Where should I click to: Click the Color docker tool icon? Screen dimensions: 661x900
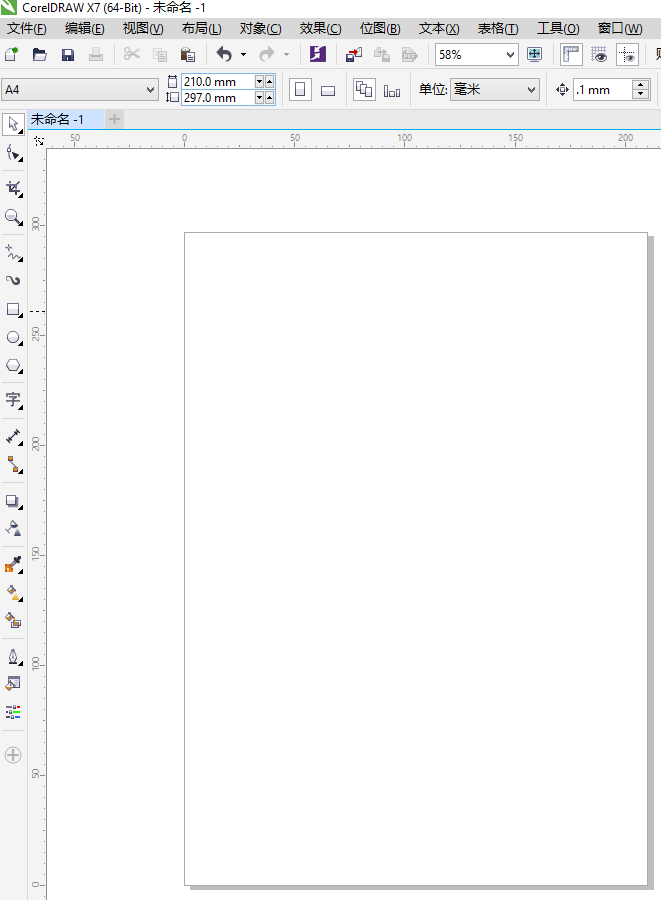pos(13,712)
